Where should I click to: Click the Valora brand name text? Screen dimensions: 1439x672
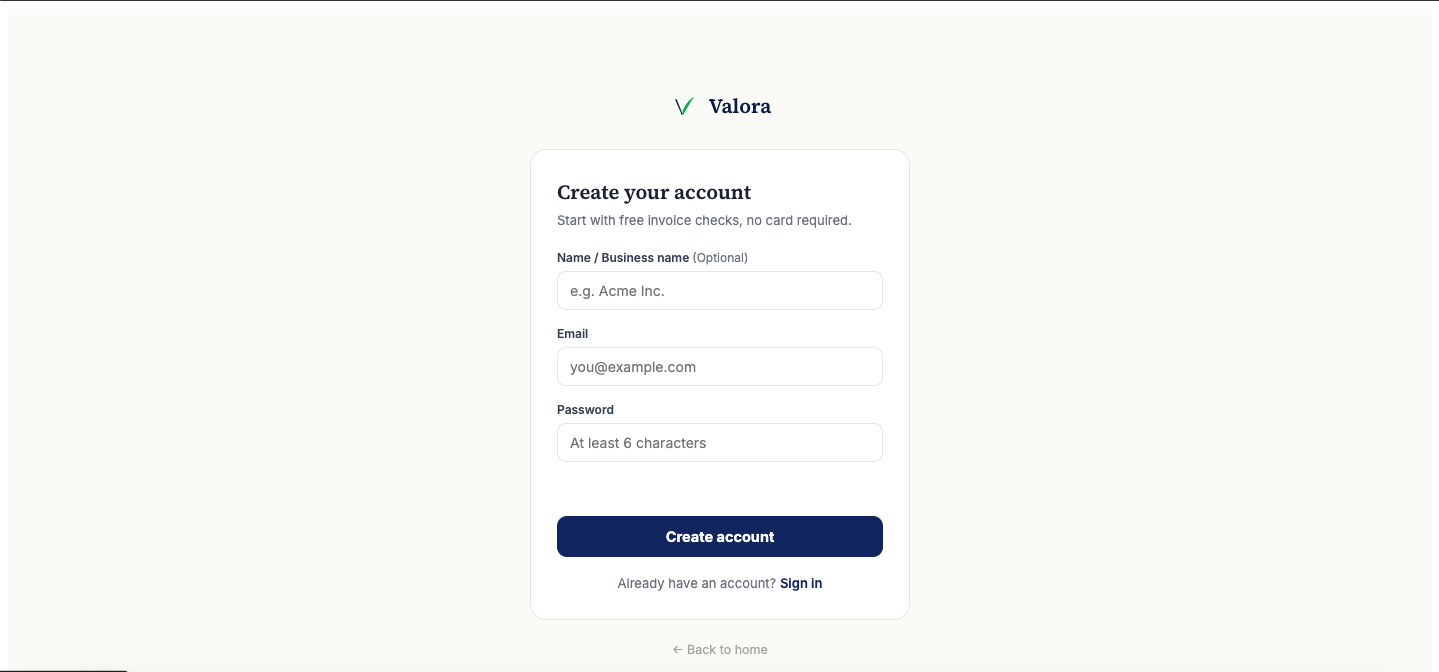click(740, 106)
